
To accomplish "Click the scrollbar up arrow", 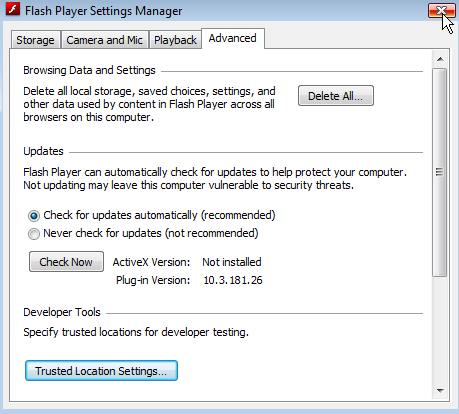I will [440, 59].
